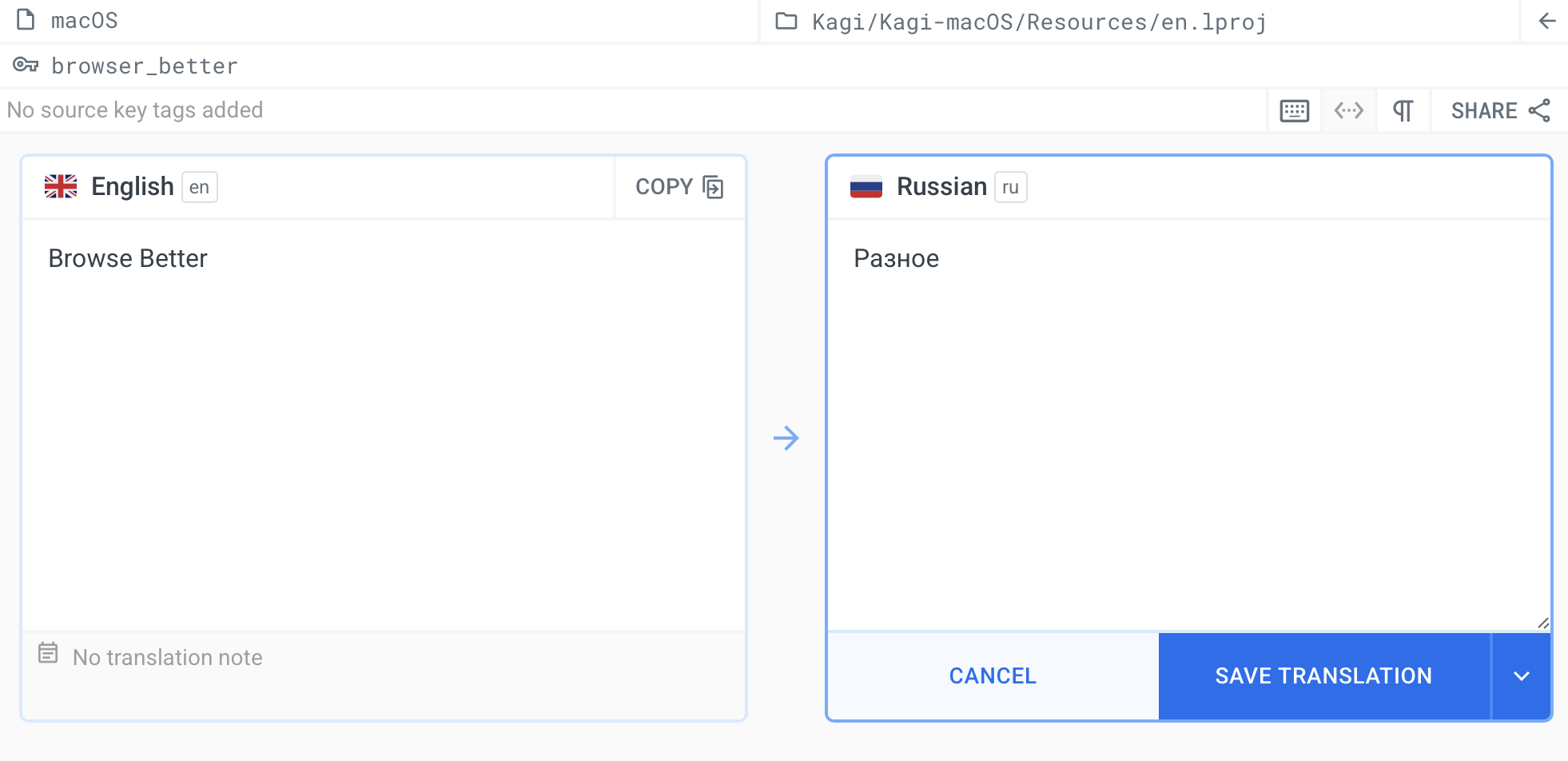Click the macOS file icon
Screen dimensions: 1568x761
coord(26,20)
